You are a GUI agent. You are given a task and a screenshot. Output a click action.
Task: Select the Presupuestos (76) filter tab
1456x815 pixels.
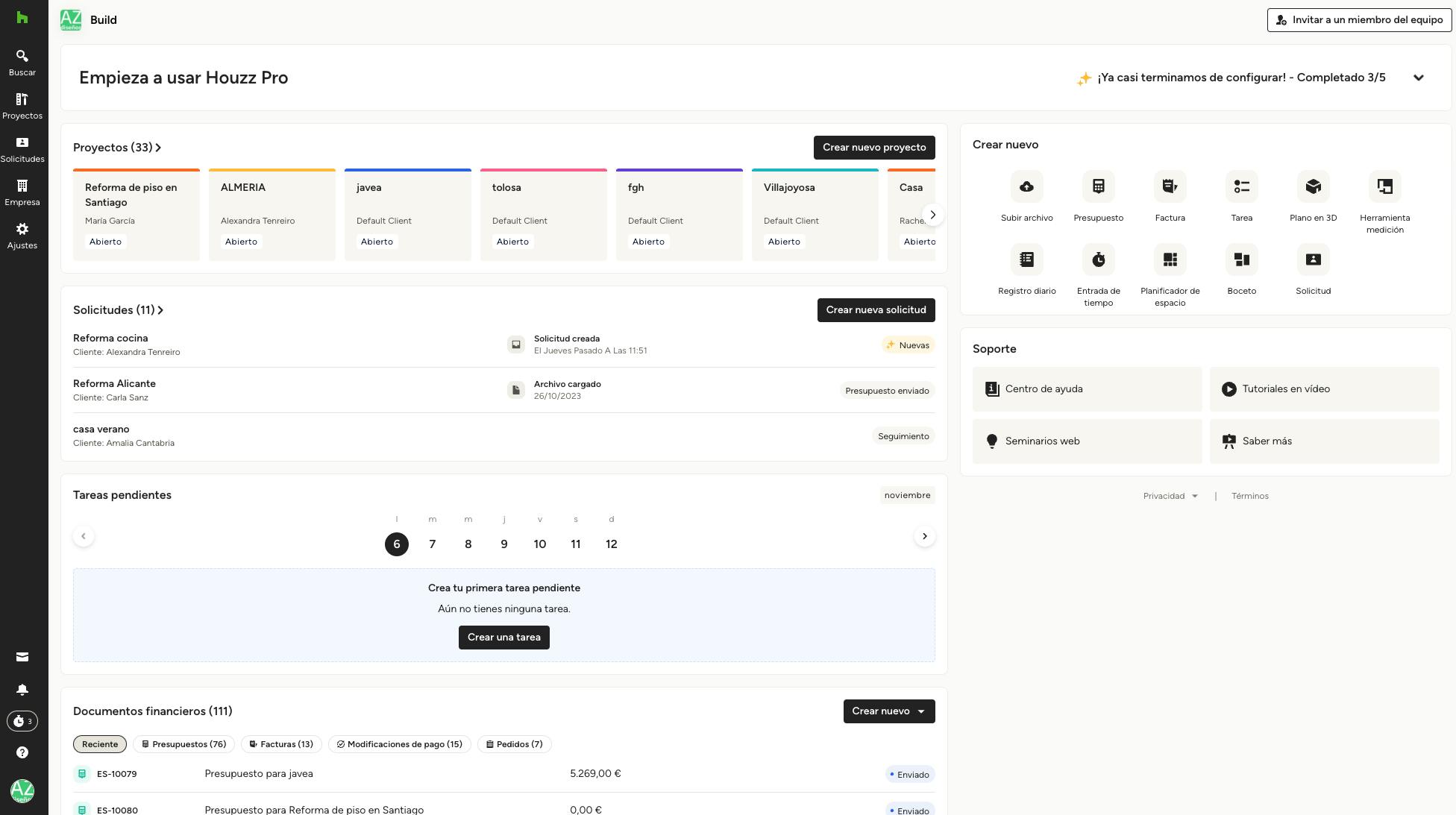[183, 744]
